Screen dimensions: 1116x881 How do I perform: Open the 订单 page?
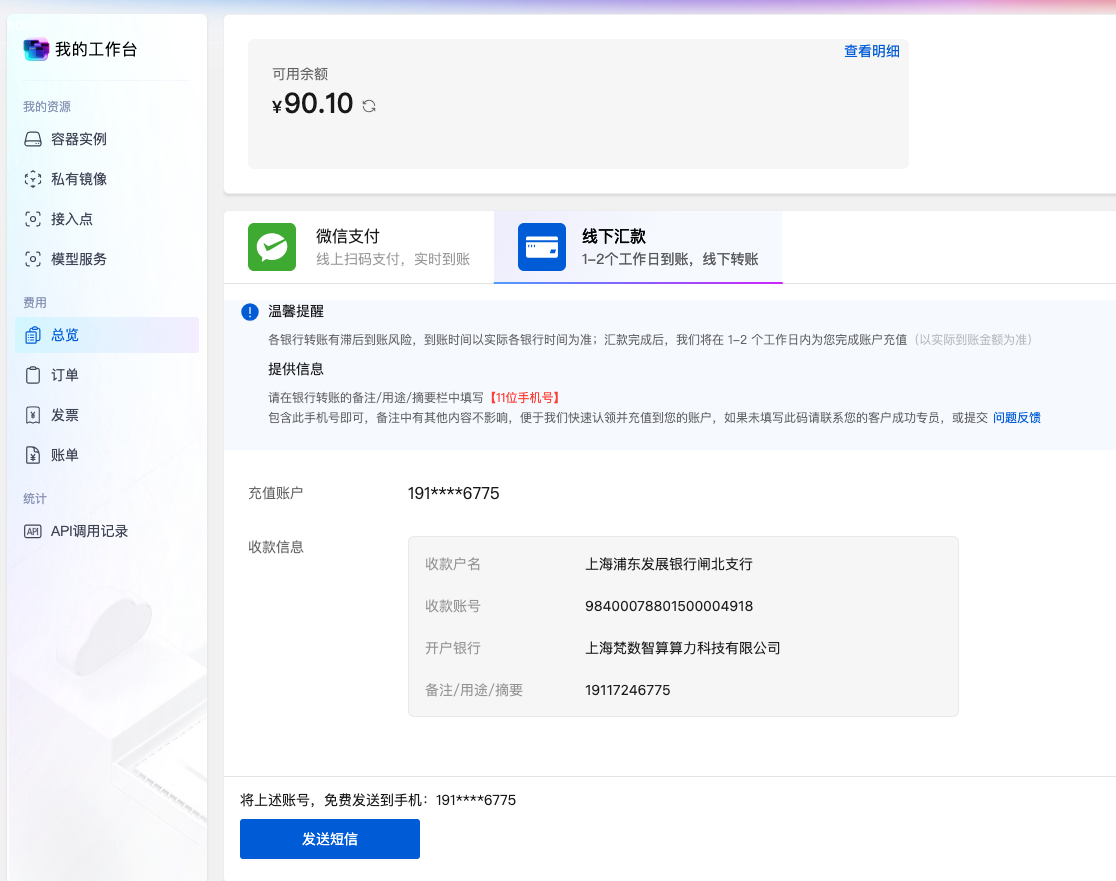(107, 375)
